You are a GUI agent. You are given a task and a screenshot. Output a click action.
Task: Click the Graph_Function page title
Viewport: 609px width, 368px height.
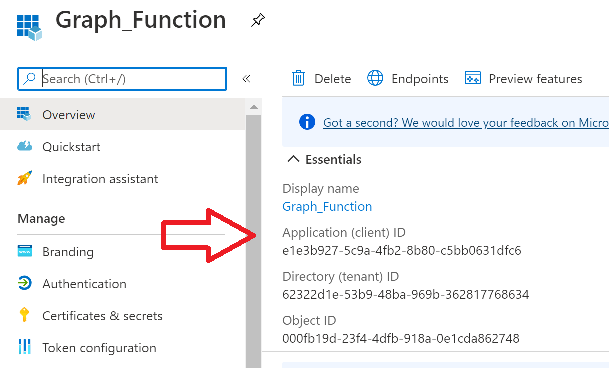pos(141,20)
